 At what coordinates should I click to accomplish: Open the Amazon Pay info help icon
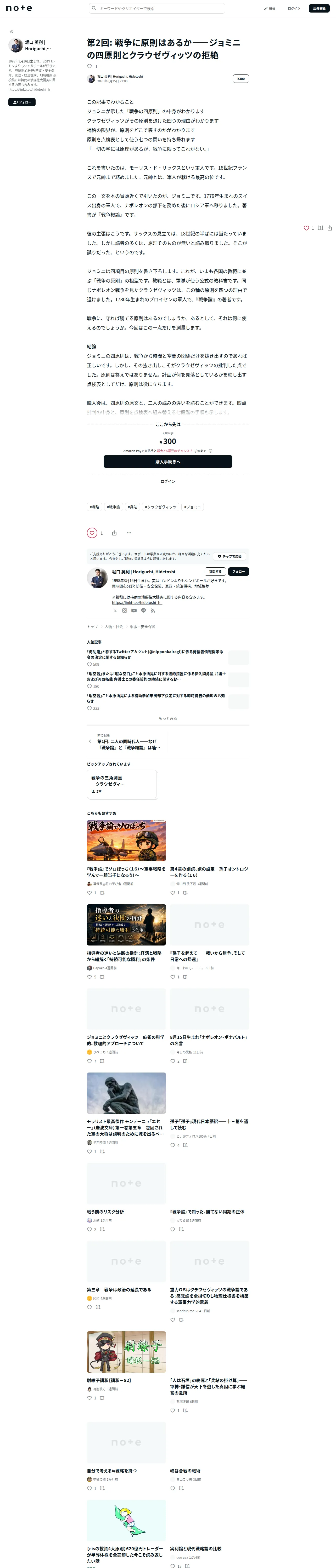(210, 451)
